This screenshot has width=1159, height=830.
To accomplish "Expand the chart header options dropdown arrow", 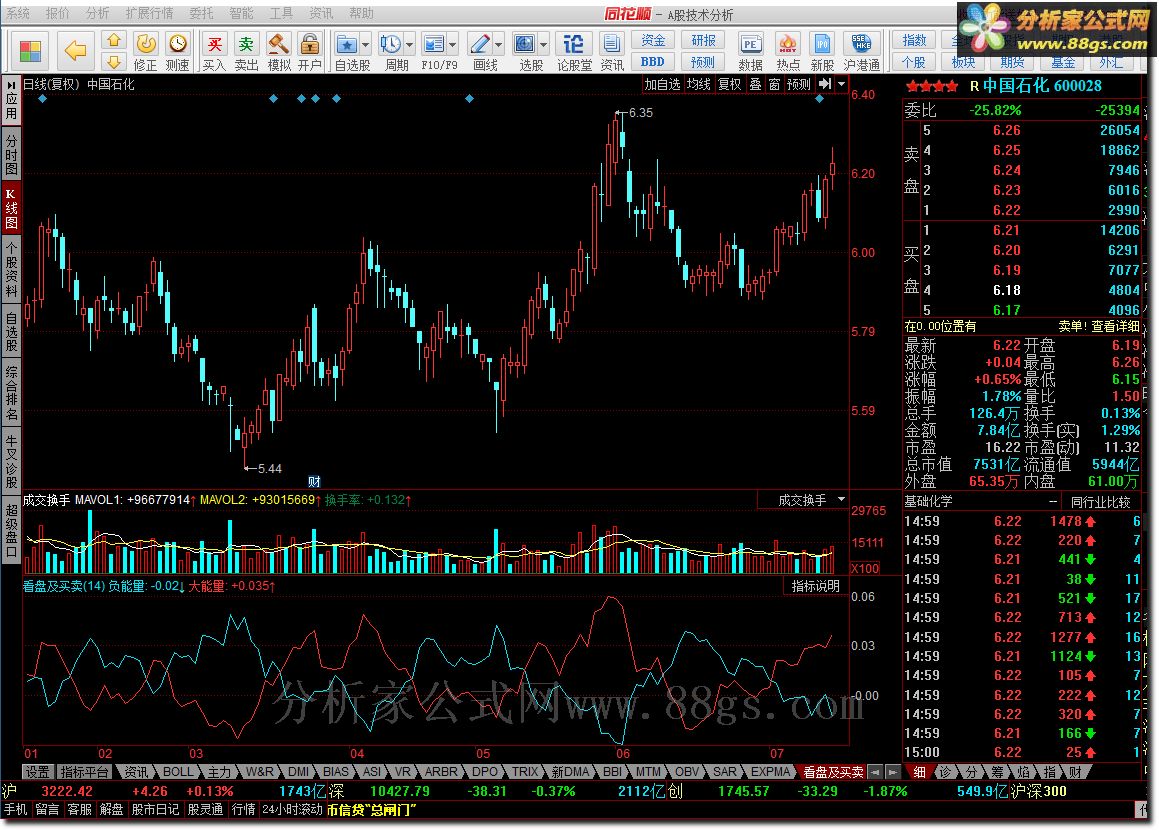I will [841, 84].
